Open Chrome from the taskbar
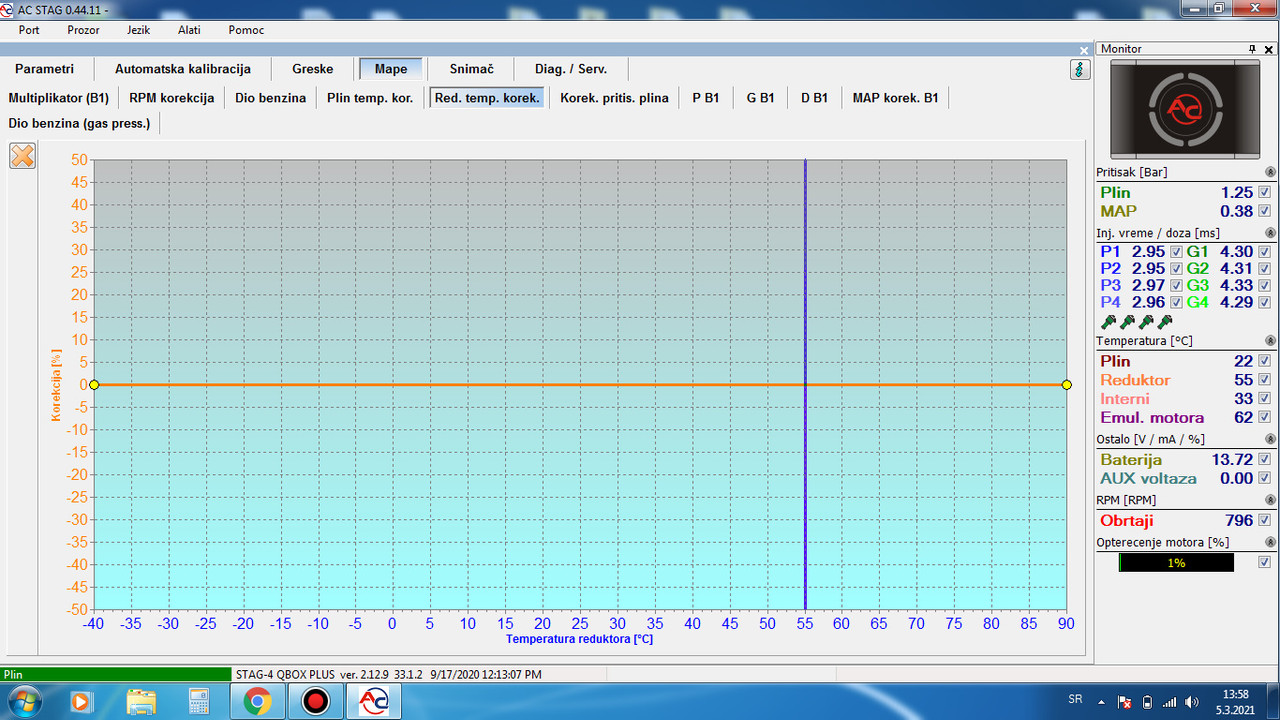 point(257,702)
